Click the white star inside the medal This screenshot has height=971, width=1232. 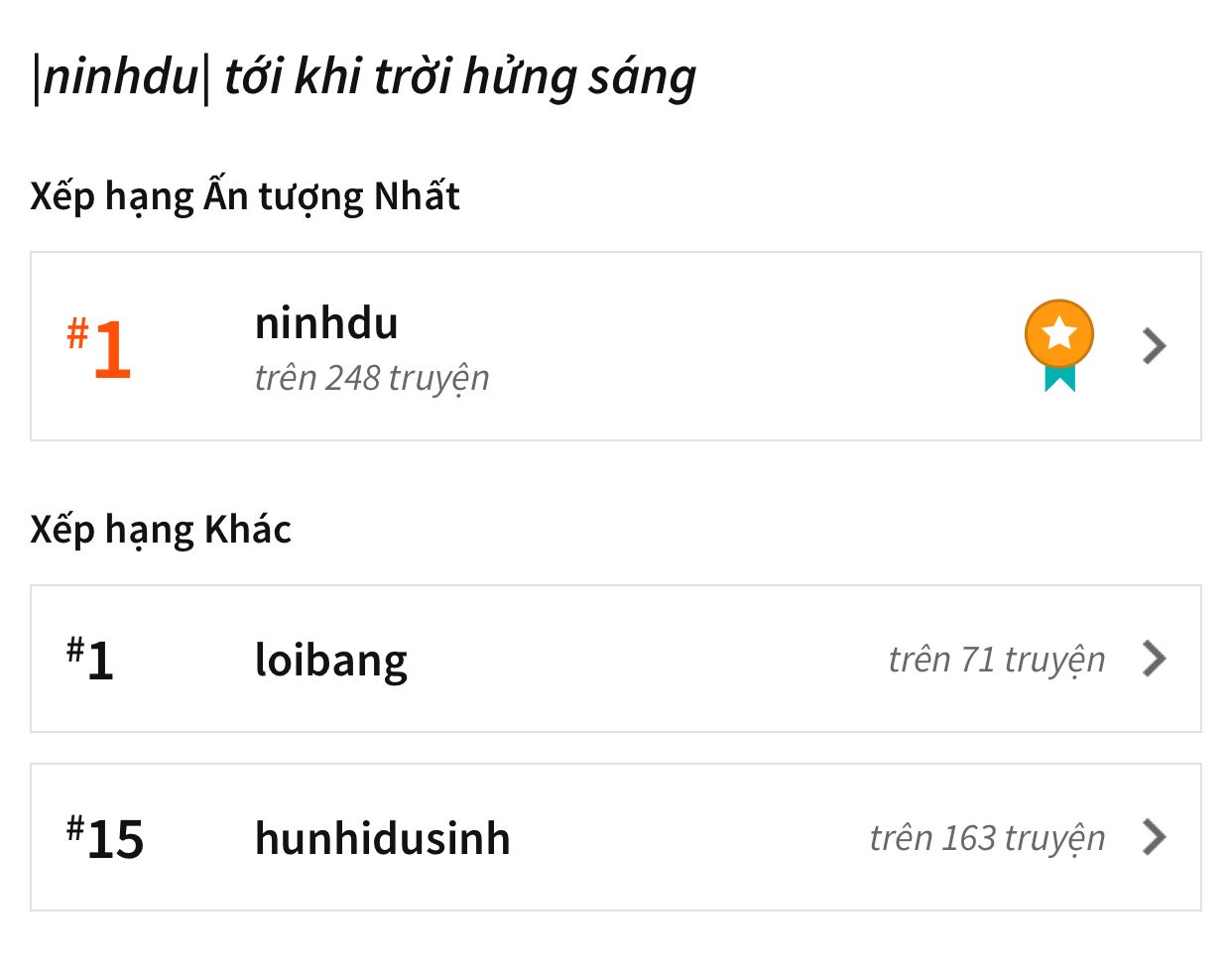click(1059, 333)
